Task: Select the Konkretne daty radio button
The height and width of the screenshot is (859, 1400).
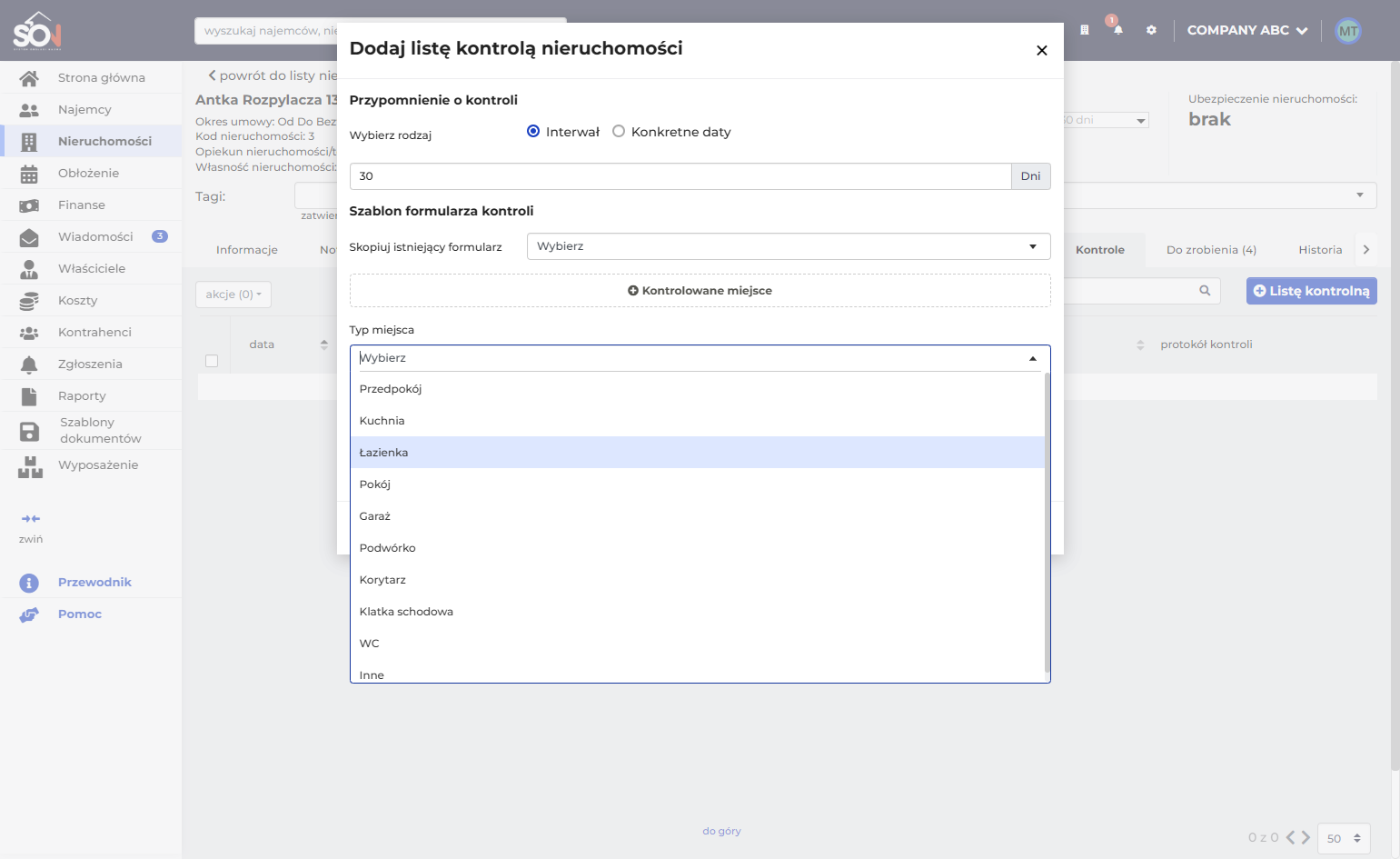Action: (619, 132)
